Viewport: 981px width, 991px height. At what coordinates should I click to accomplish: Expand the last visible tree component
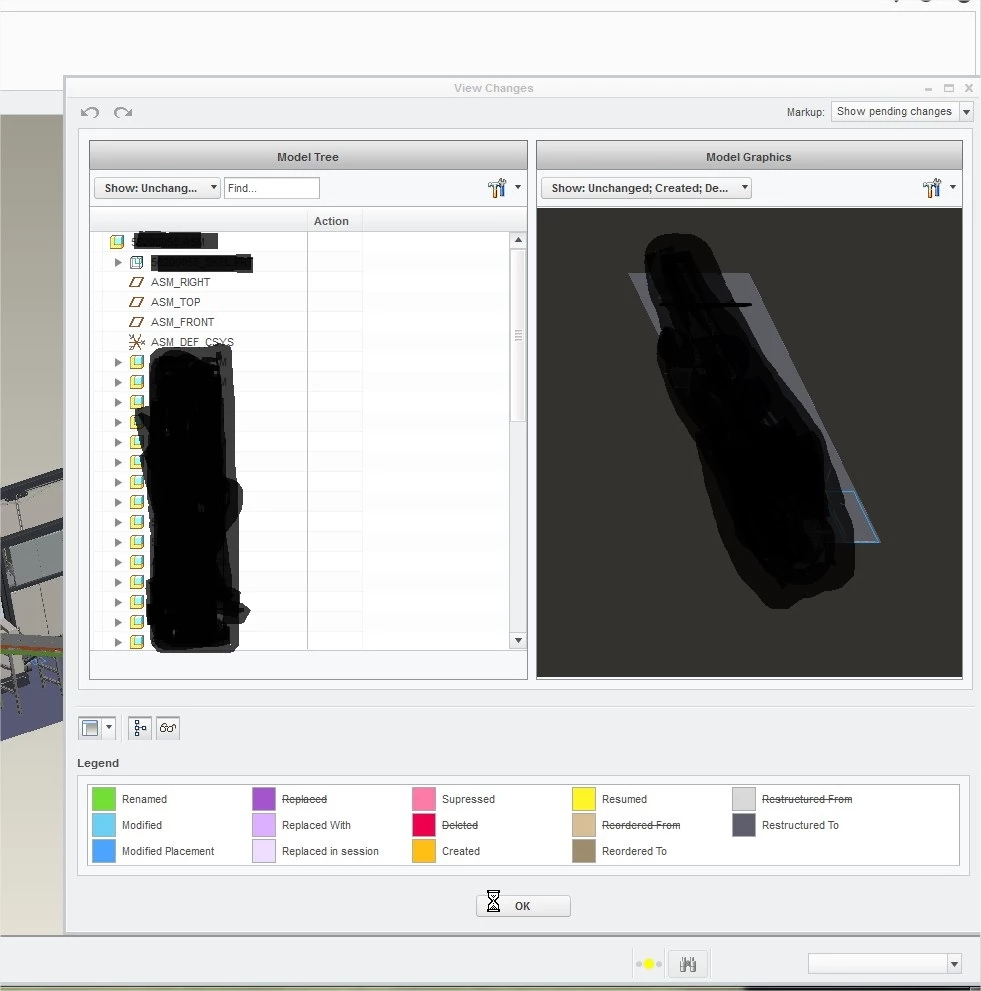118,642
